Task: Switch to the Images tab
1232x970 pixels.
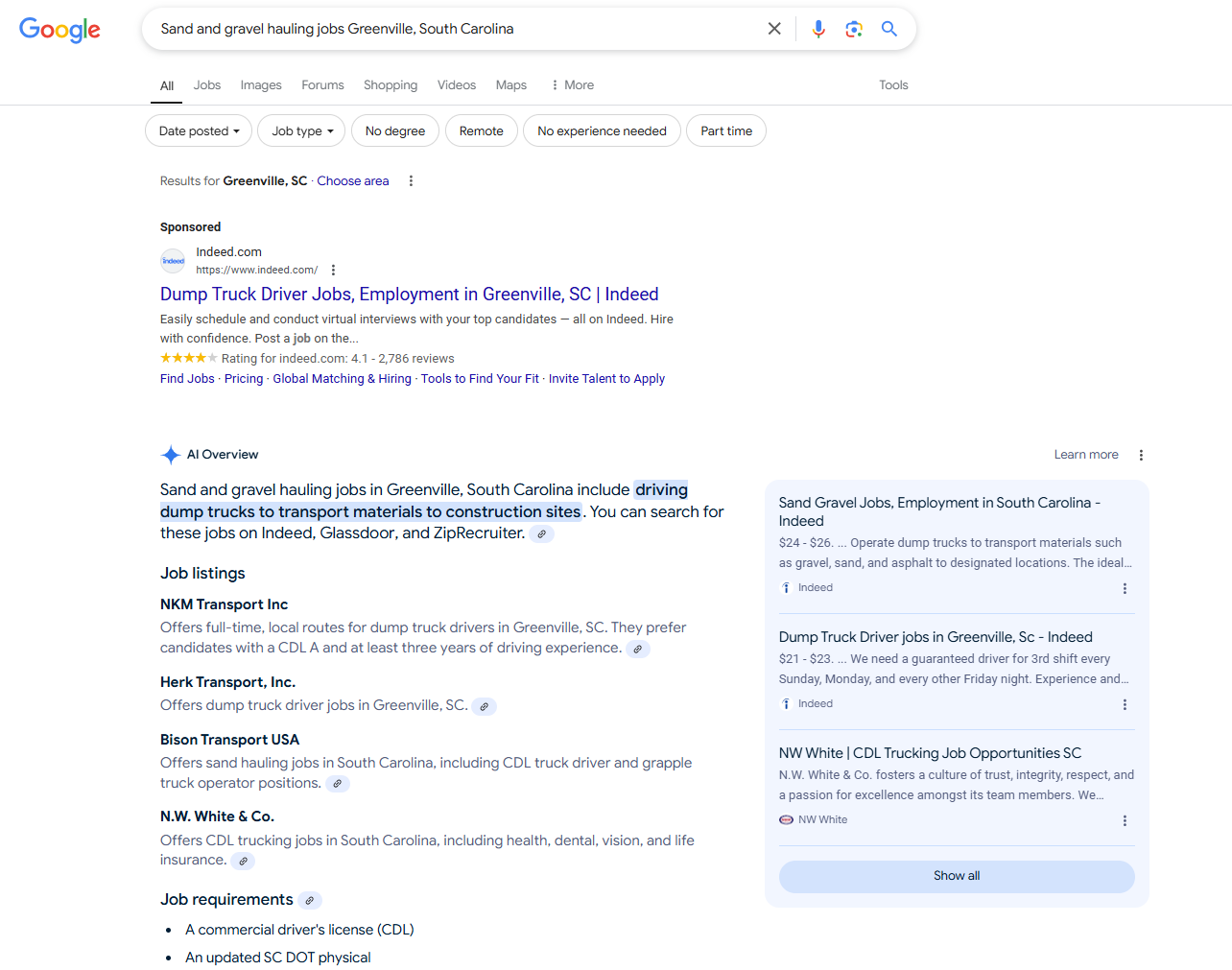Action: pyautogui.click(x=261, y=85)
